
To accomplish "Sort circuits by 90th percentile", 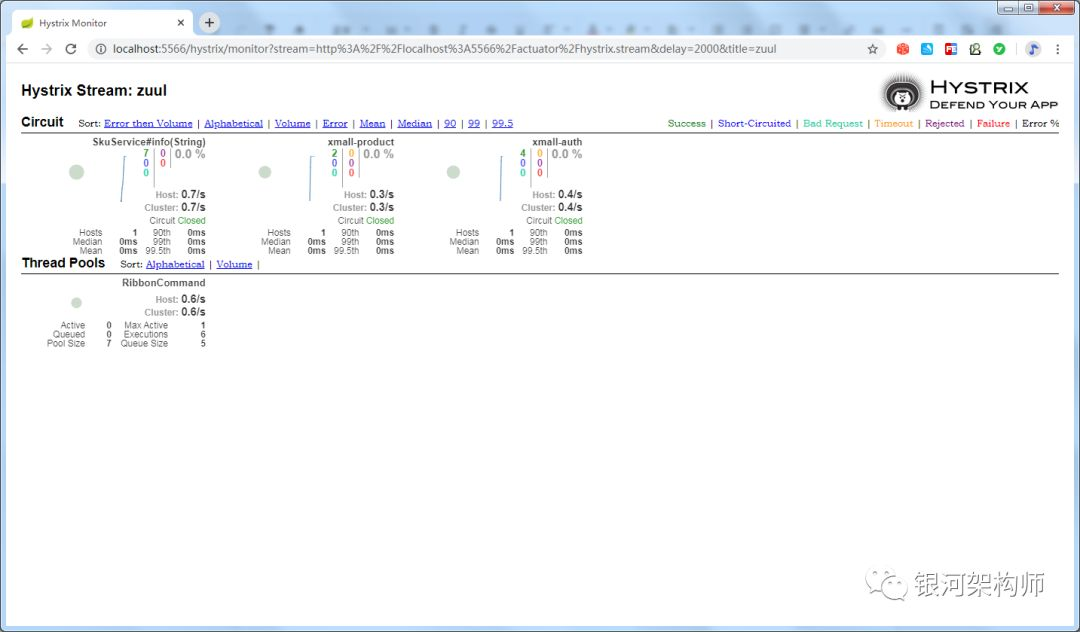I will [450, 123].
